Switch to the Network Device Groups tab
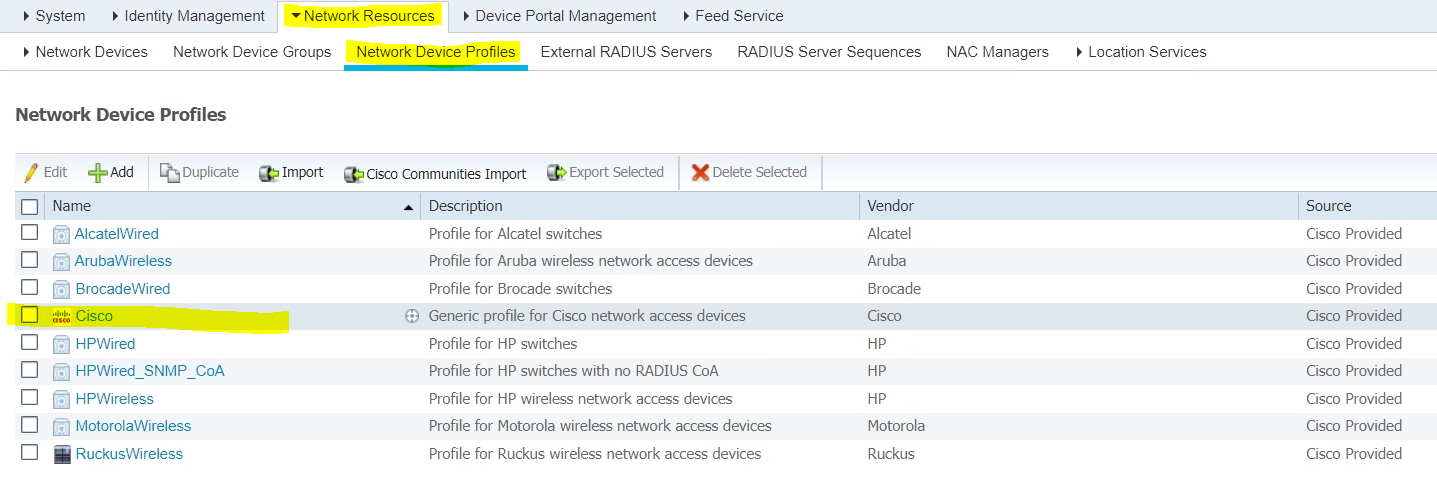 (252, 52)
